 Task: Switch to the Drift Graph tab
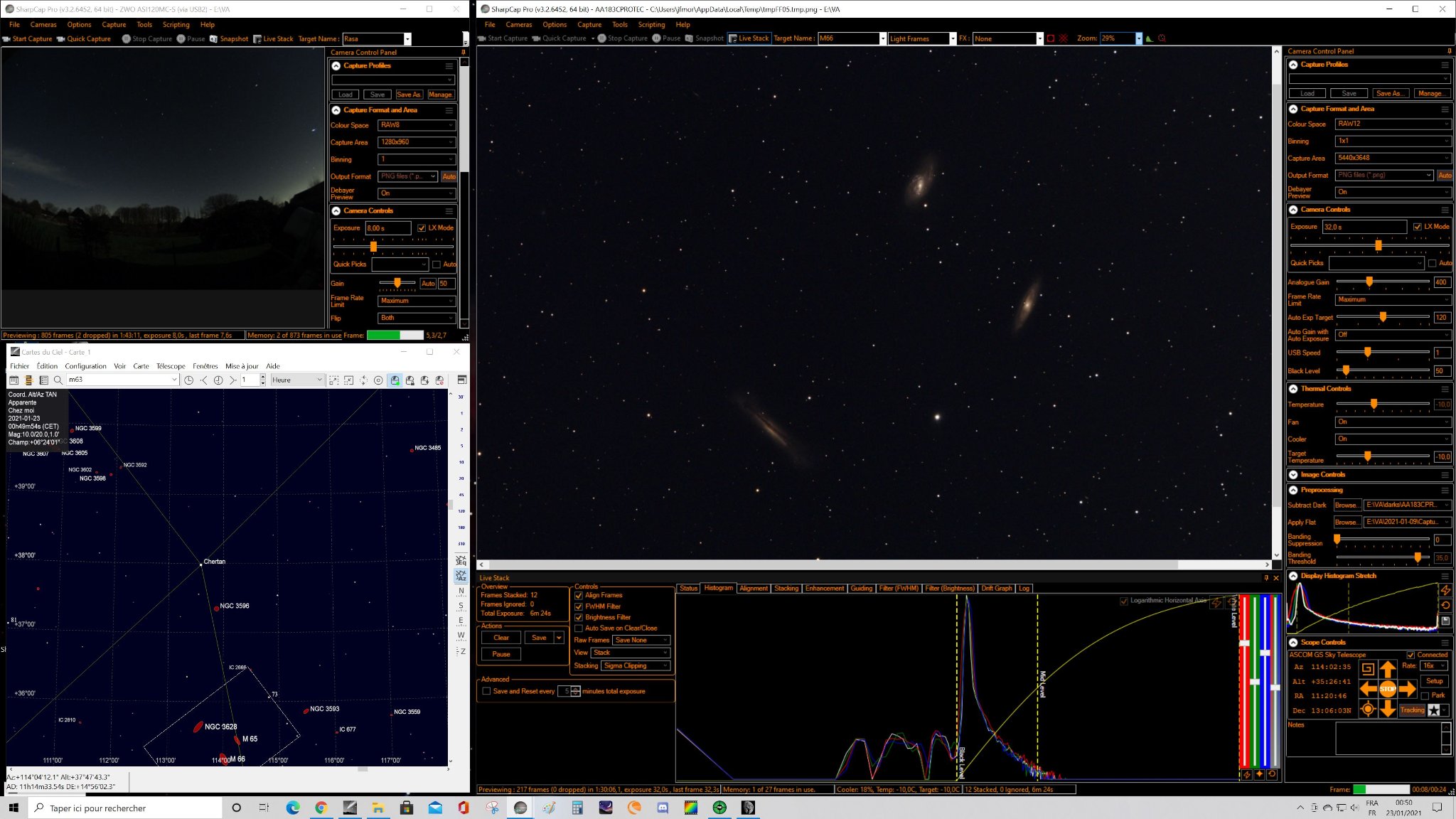tap(996, 589)
